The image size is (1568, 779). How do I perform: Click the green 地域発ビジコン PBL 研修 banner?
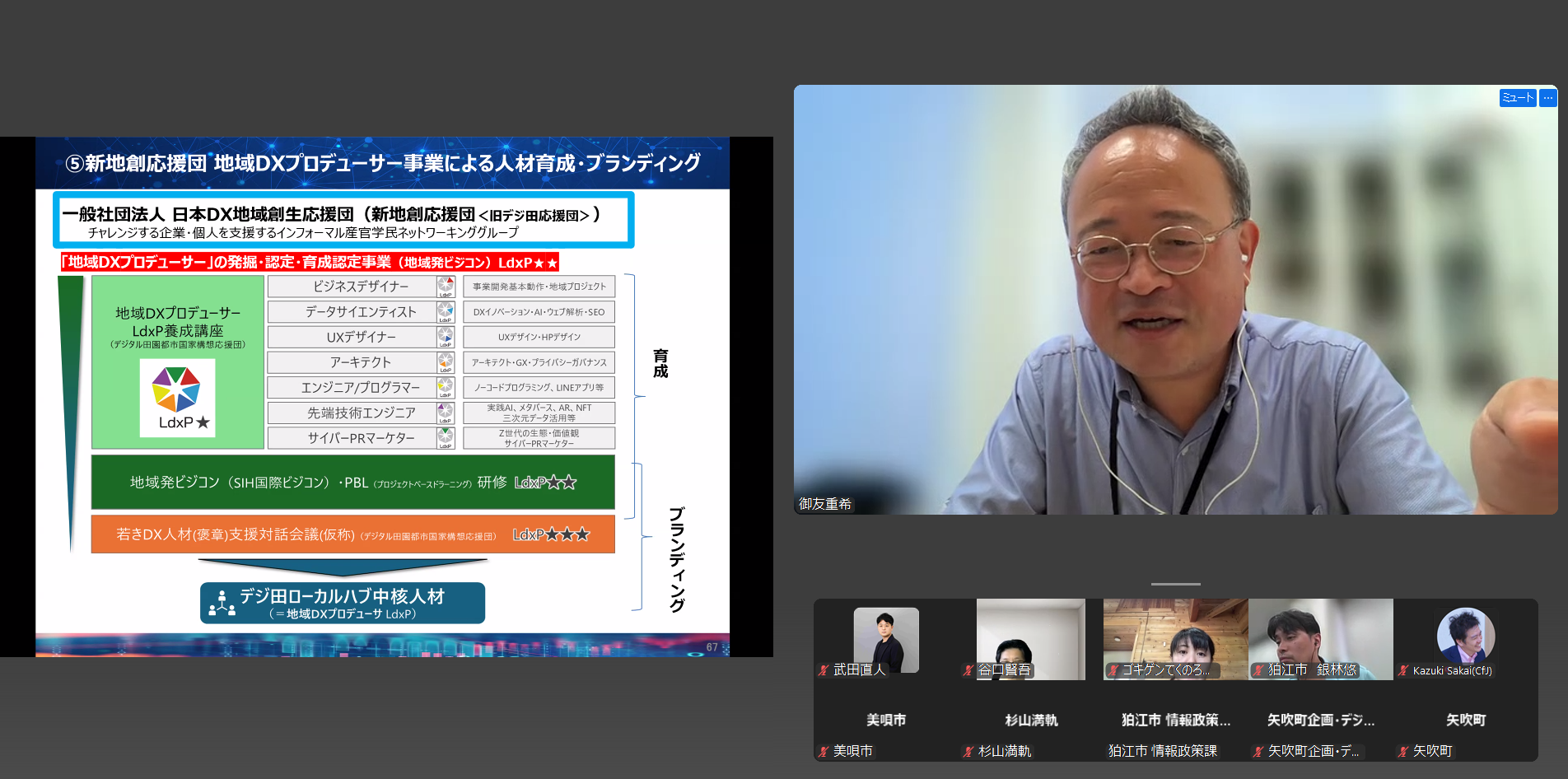point(353,482)
